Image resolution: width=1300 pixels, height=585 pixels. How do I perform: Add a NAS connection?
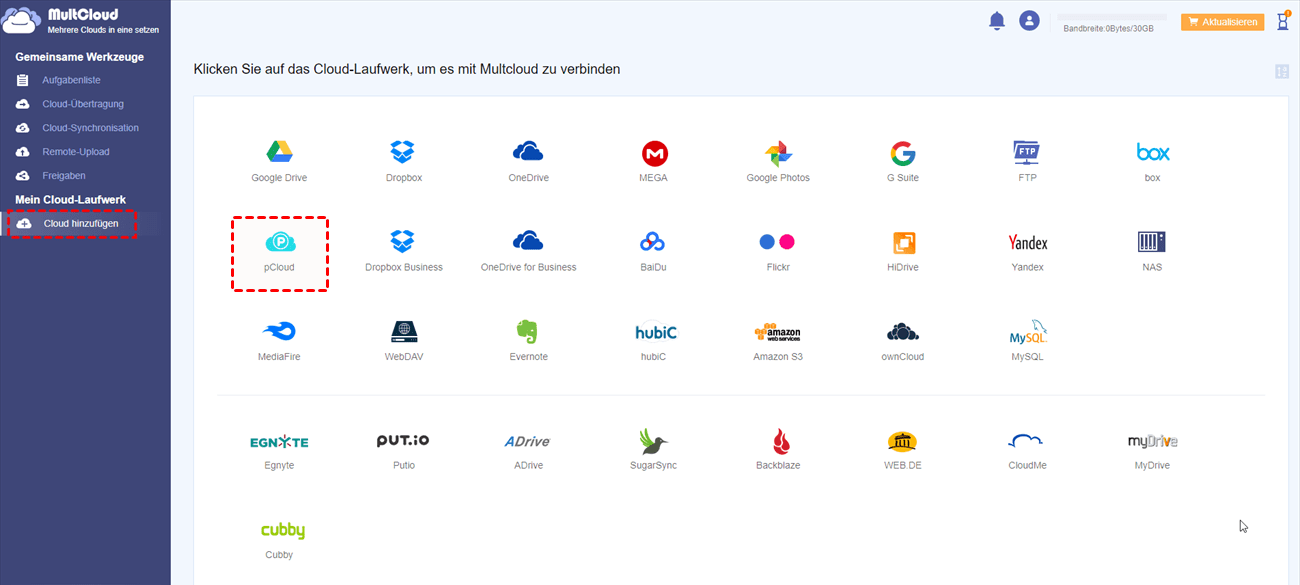pyautogui.click(x=1152, y=242)
